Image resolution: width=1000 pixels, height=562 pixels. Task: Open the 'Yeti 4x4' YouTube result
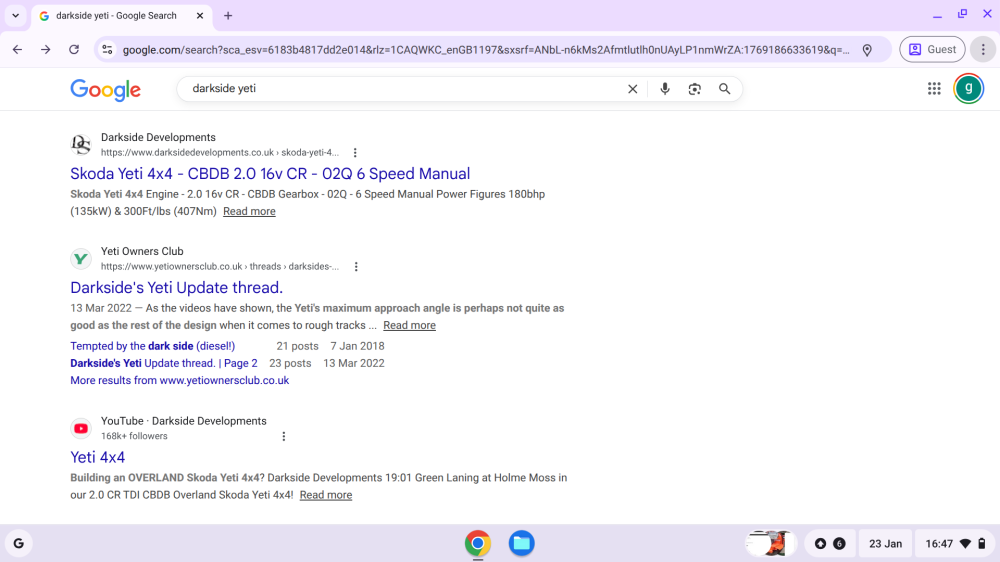click(x=98, y=457)
